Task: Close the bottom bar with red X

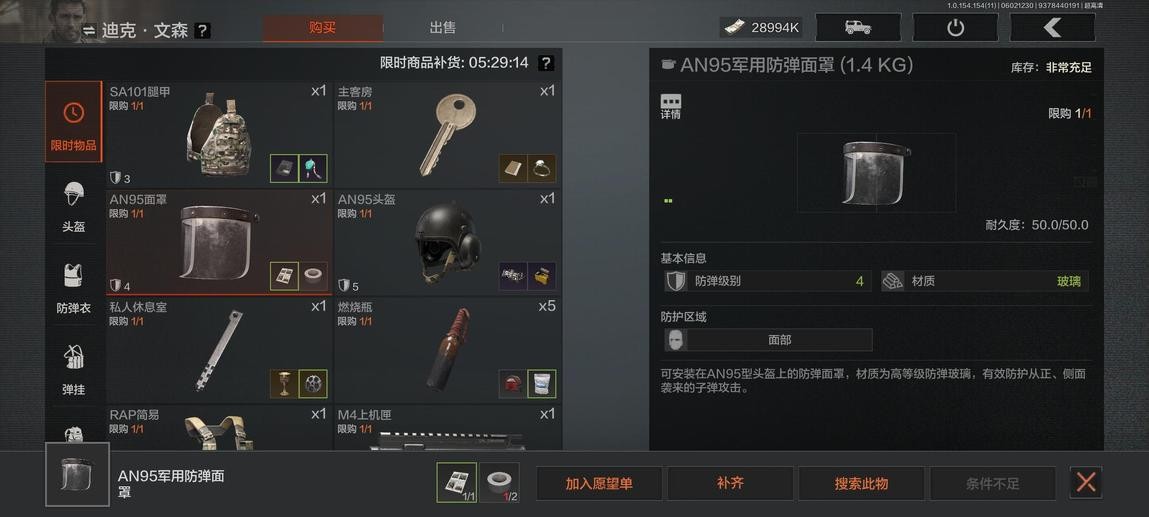Action: pos(1086,483)
